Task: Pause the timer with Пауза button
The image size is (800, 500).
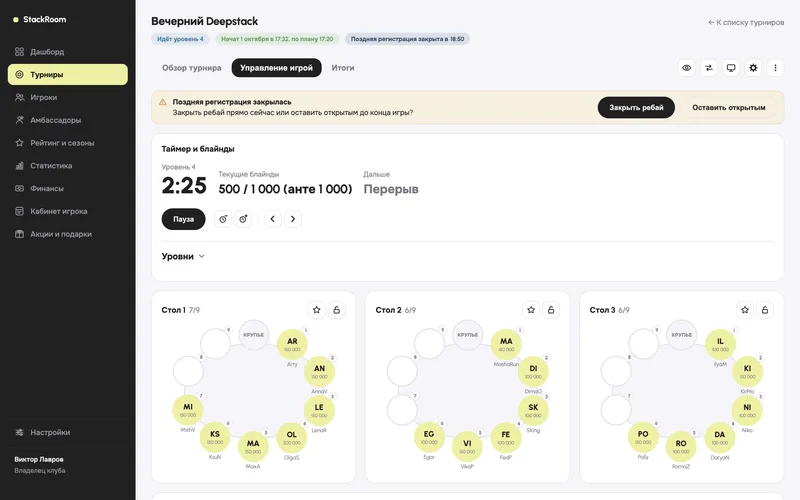Action: point(183,219)
